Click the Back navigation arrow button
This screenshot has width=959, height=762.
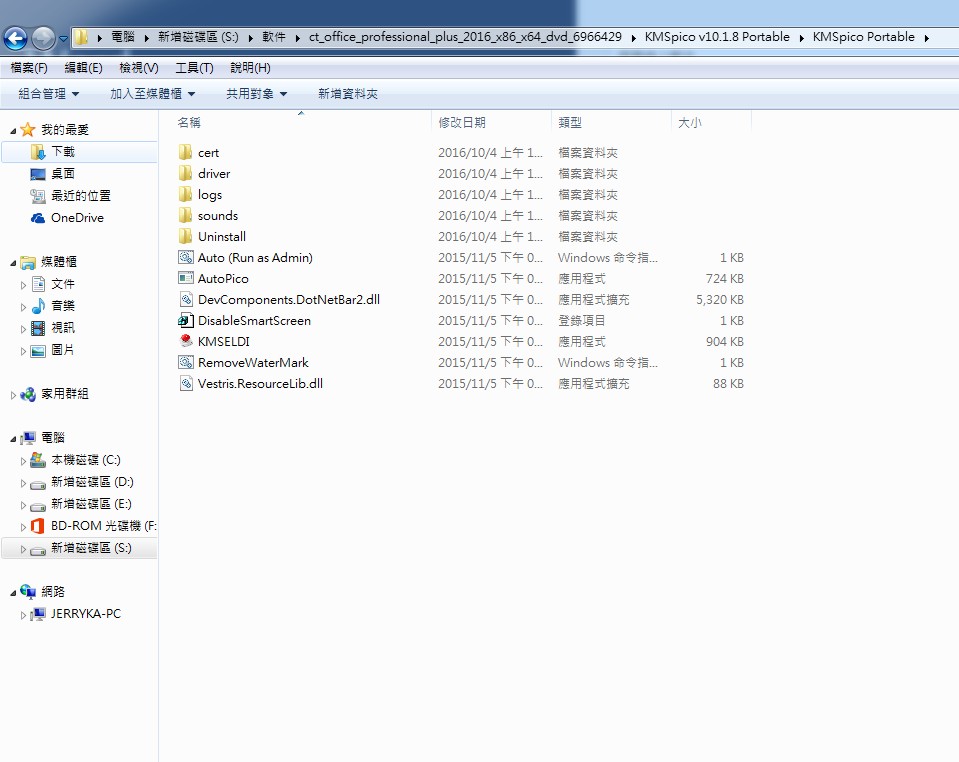(x=15, y=39)
